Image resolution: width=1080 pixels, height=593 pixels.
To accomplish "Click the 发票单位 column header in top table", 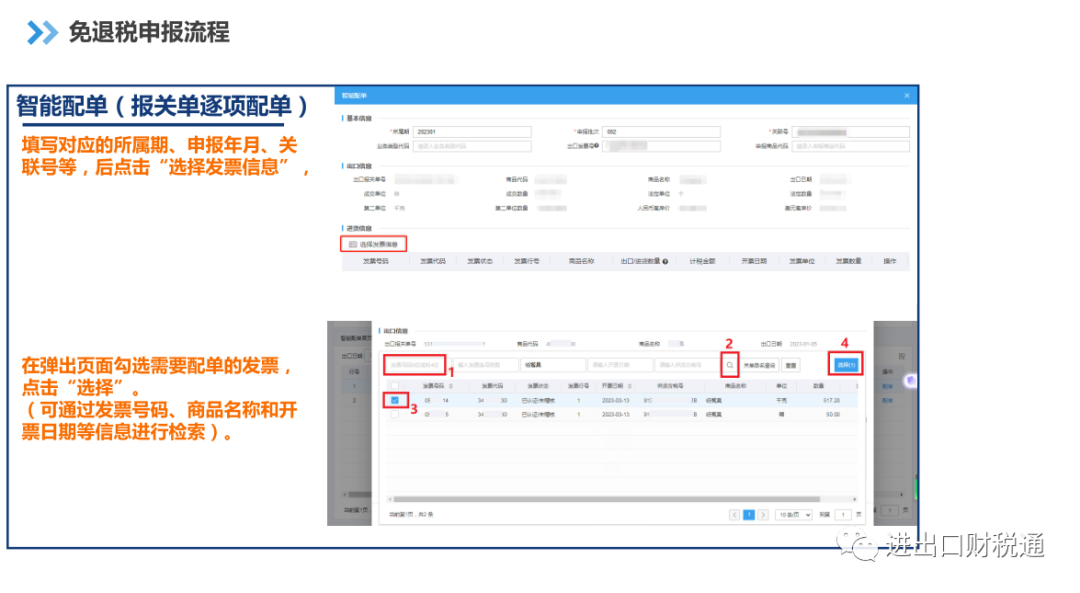I will (x=802, y=262).
